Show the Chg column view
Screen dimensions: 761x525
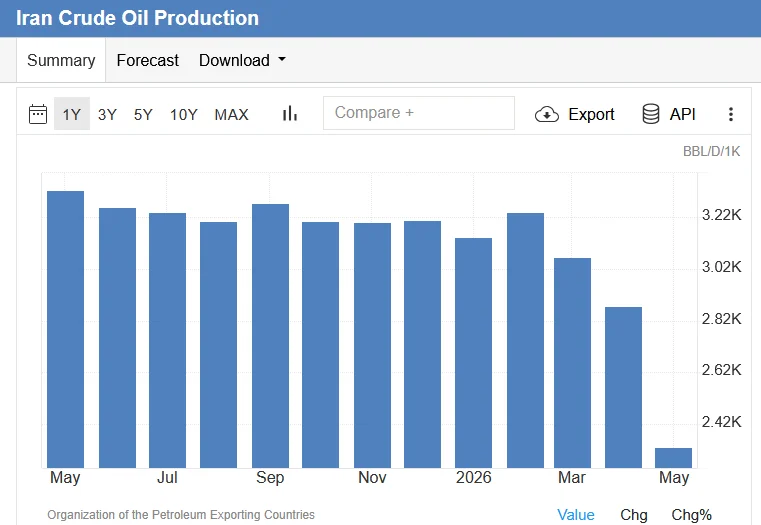[634, 514]
